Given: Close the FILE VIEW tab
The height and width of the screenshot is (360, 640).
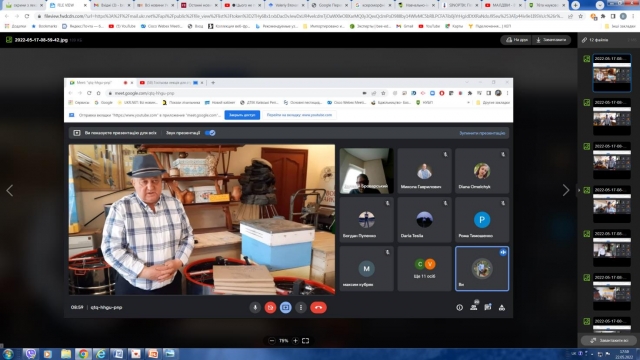Looking at the screenshot, I should pyautogui.click(x=85, y=5).
